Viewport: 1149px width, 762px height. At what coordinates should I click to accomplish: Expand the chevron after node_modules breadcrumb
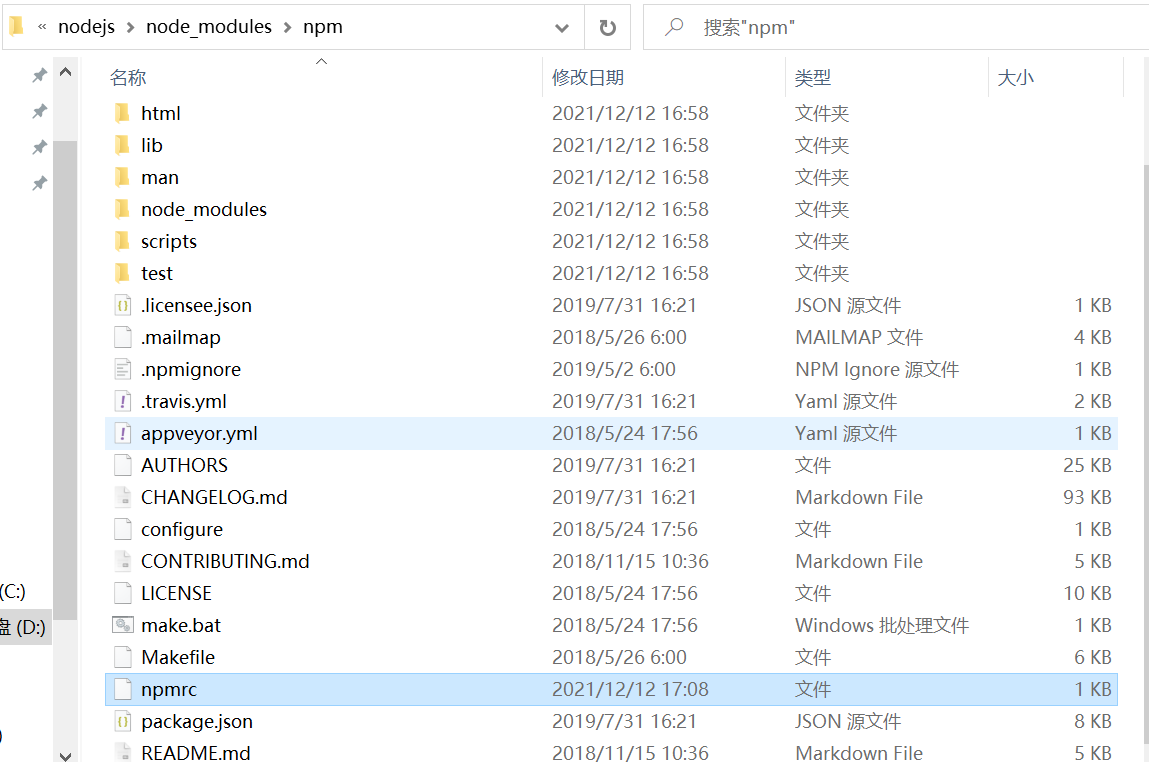click(x=287, y=28)
